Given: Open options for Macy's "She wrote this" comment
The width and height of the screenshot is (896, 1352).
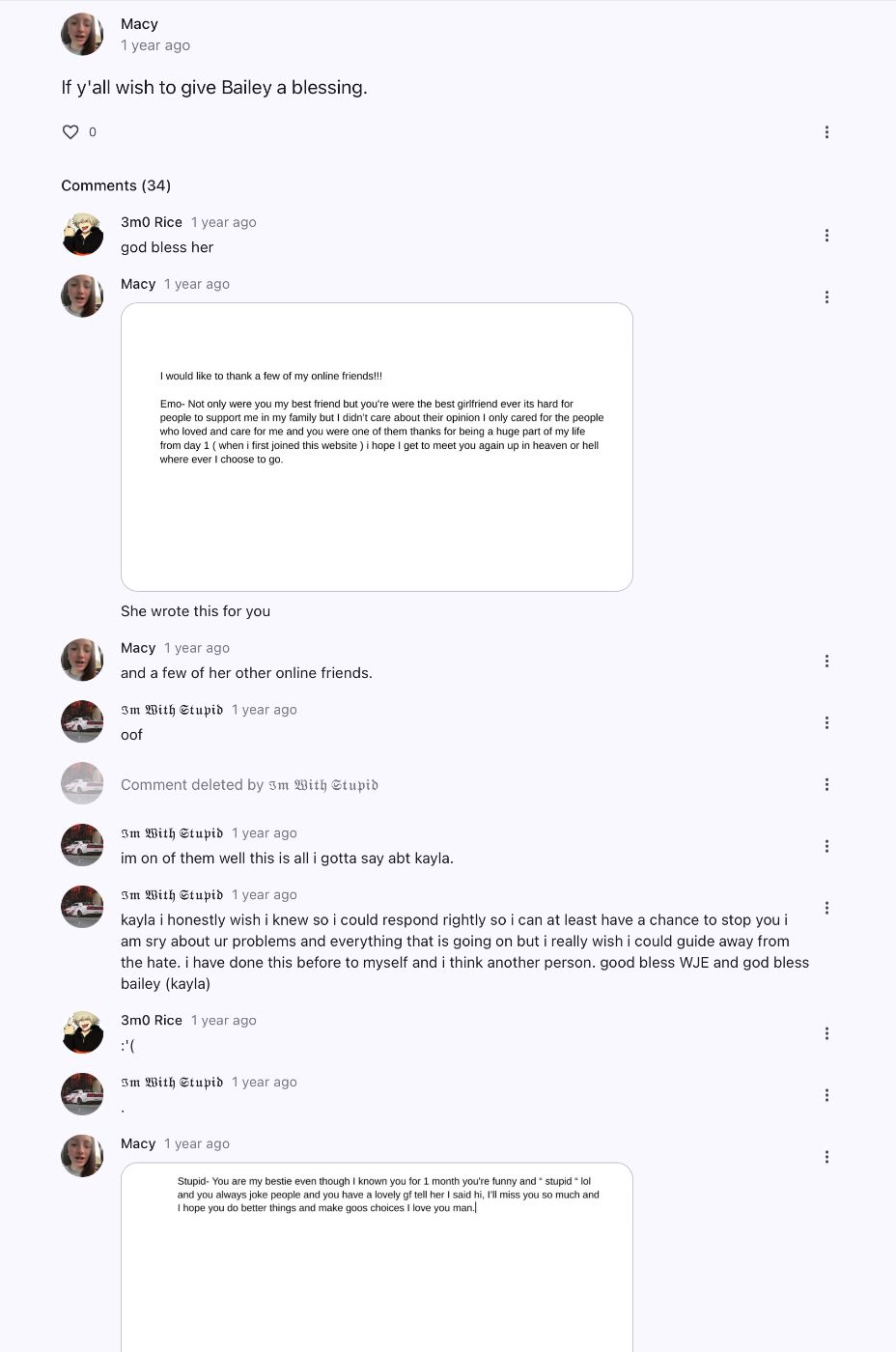Looking at the screenshot, I should click(826, 297).
